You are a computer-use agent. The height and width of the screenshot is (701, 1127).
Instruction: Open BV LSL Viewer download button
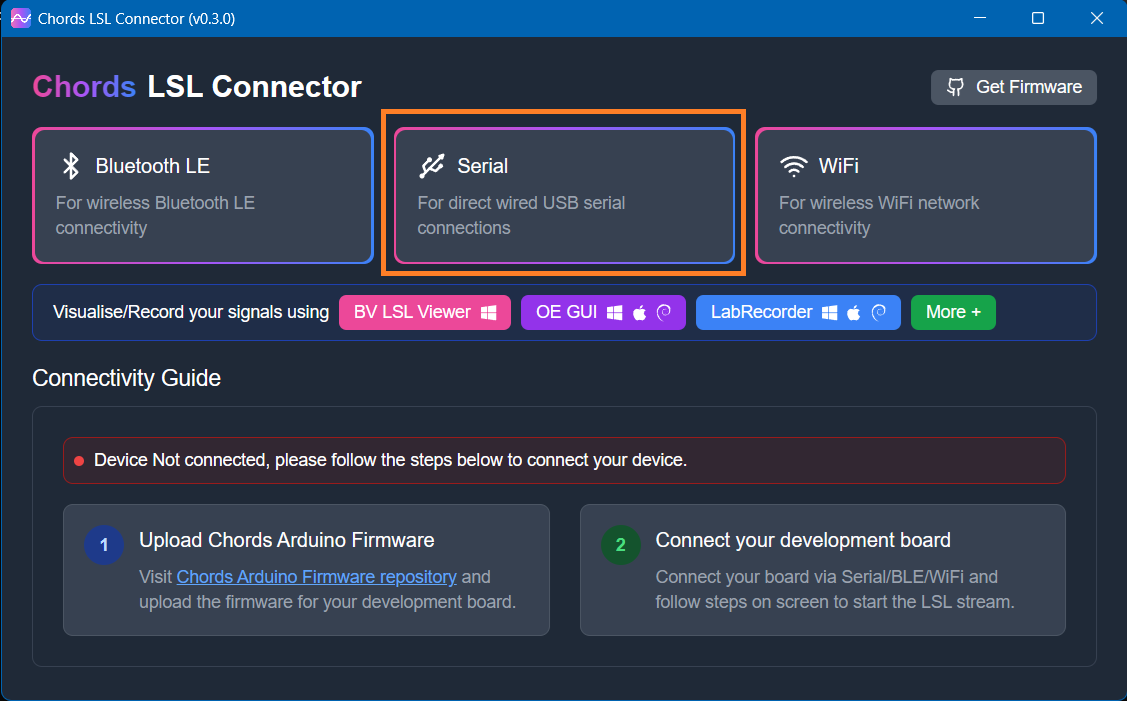pos(425,312)
